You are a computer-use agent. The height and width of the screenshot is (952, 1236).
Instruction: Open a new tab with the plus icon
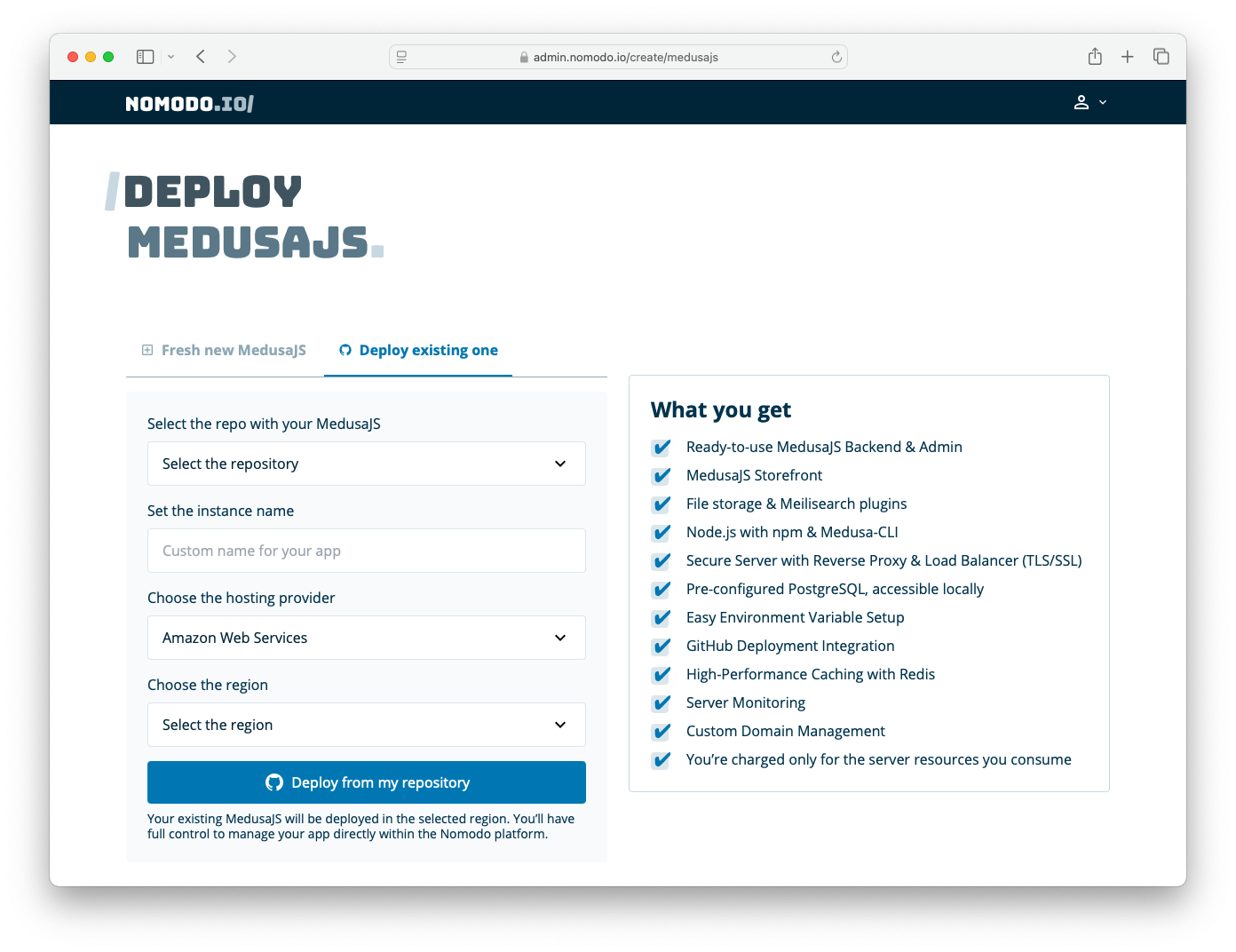click(1128, 57)
